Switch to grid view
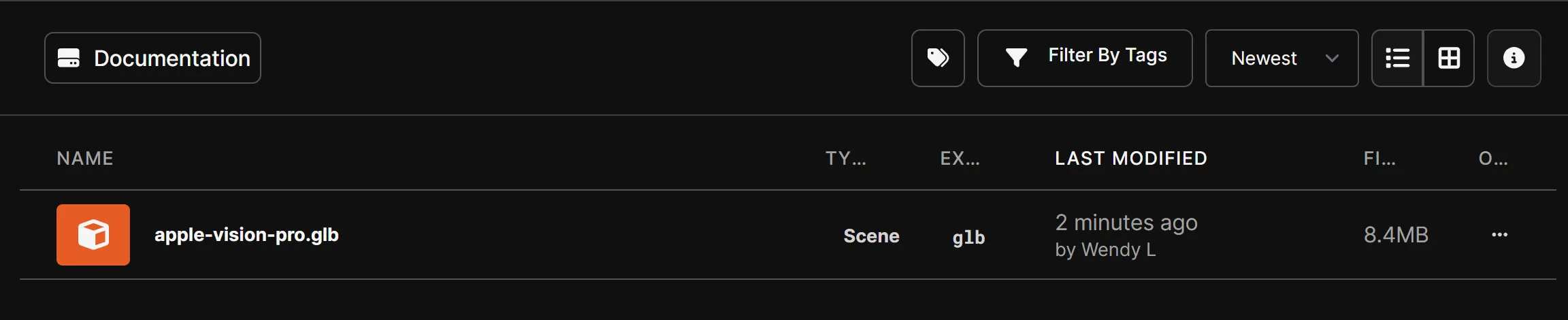This screenshot has height=320, width=1568. (1449, 59)
